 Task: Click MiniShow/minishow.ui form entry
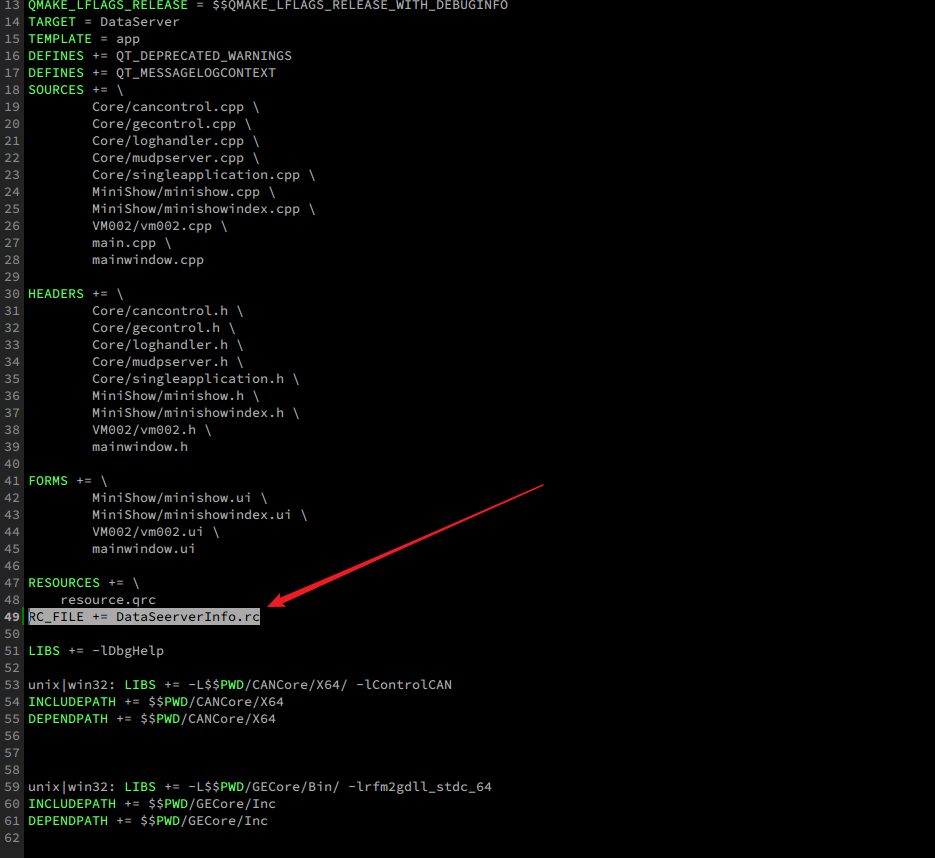[x=179, y=498]
